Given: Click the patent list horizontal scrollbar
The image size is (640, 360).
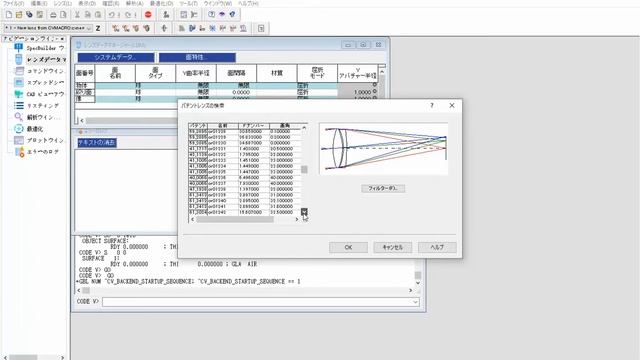Looking at the screenshot, I should click(x=235, y=220).
